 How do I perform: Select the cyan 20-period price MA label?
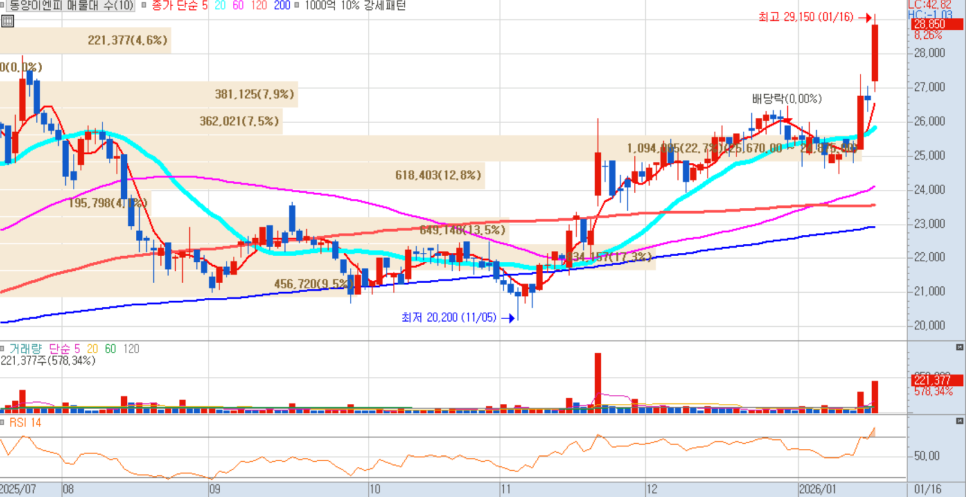point(221,6)
